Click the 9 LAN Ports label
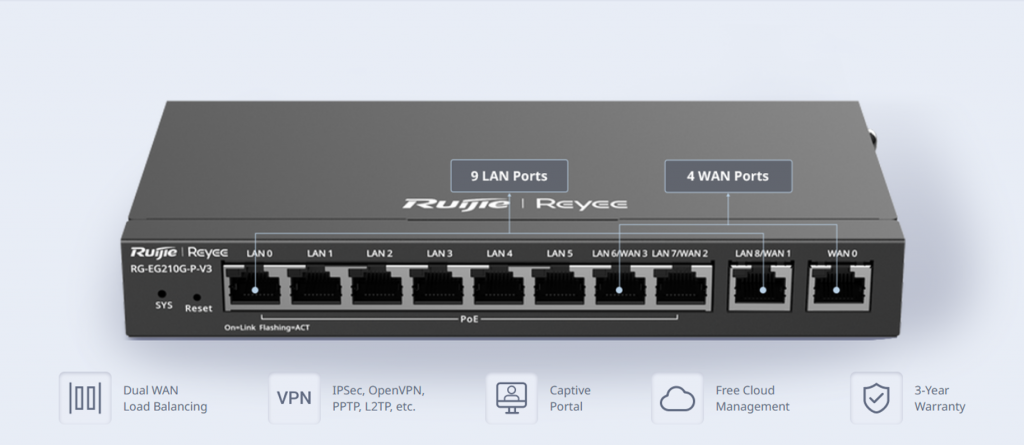Image resolution: width=1024 pixels, height=445 pixels. 509,176
